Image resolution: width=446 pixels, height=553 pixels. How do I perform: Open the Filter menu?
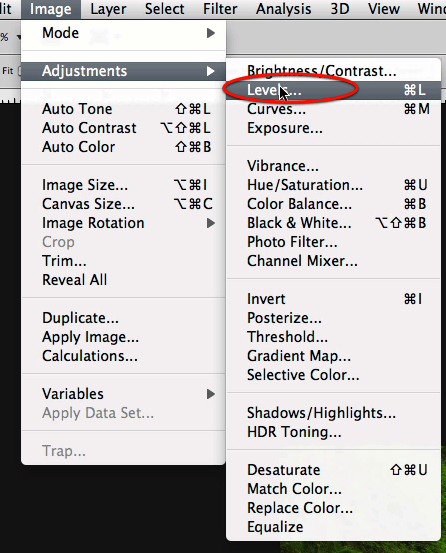tap(220, 9)
